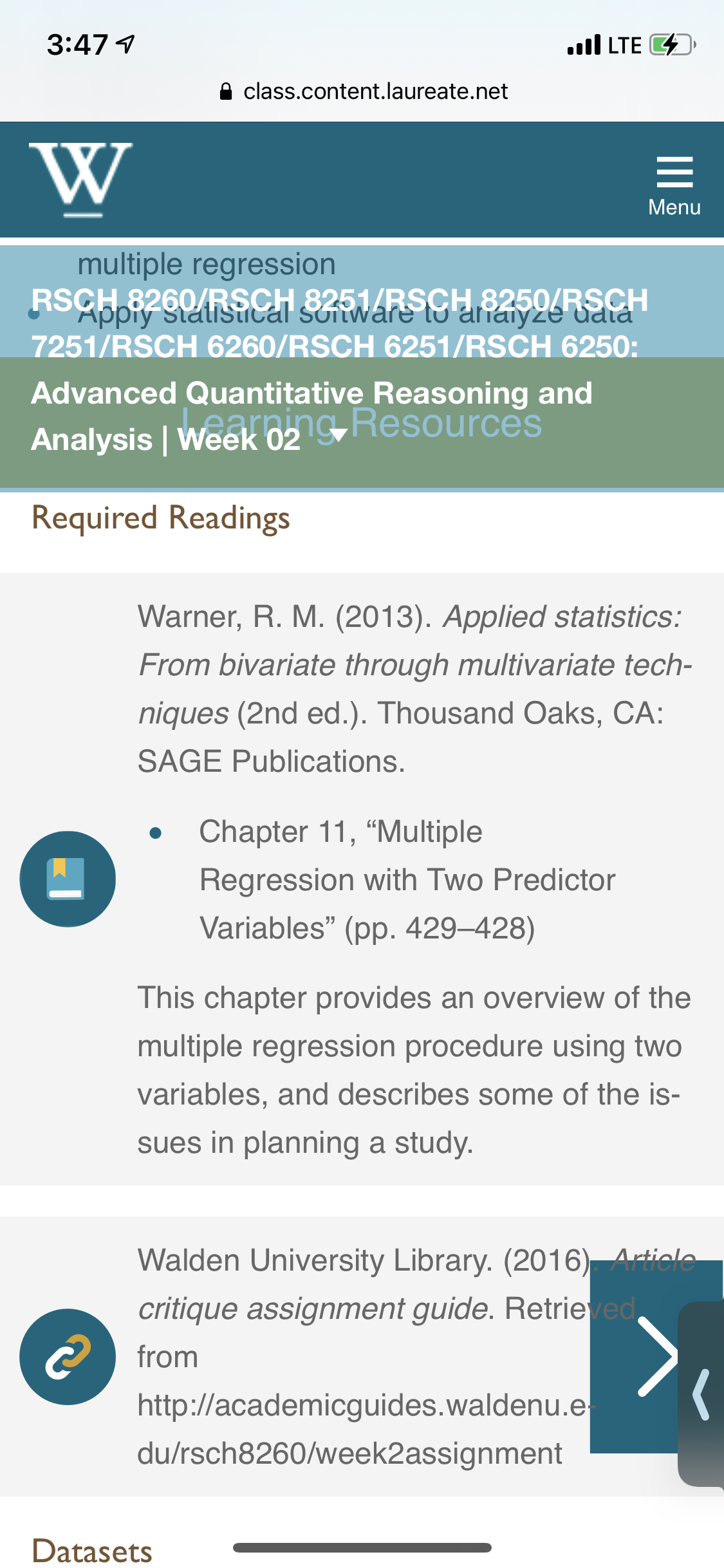The width and height of the screenshot is (724, 1568).
Task: Tap the lock icon in address bar
Action: click(226, 91)
